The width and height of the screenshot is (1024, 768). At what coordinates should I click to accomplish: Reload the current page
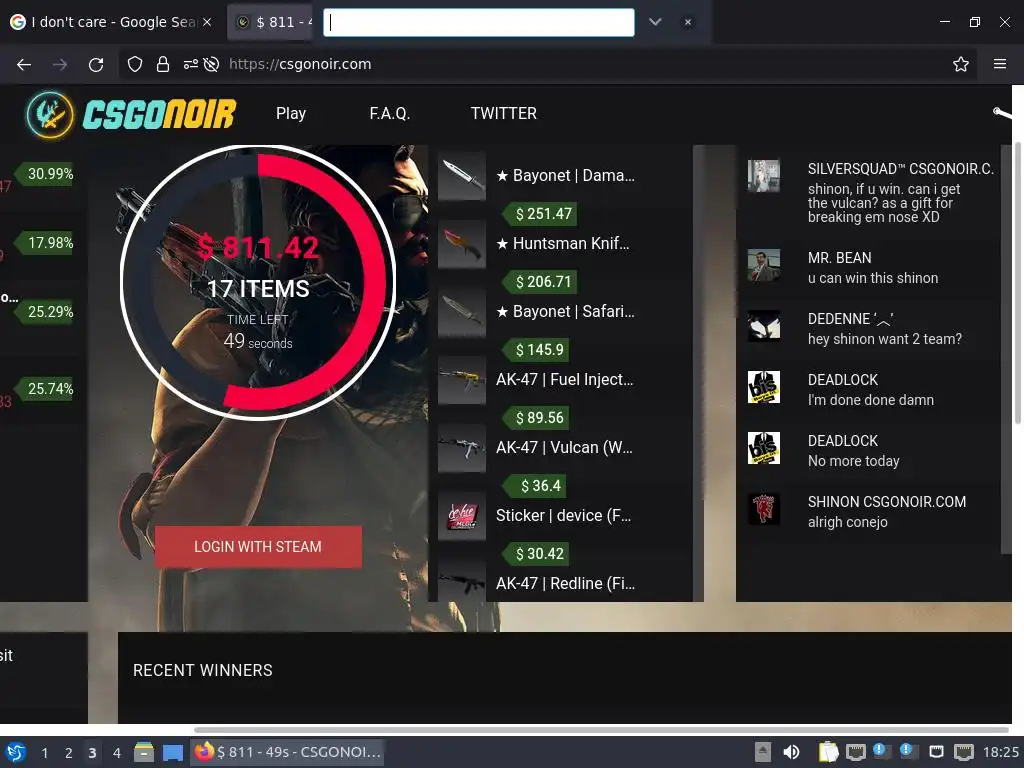coord(96,64)
